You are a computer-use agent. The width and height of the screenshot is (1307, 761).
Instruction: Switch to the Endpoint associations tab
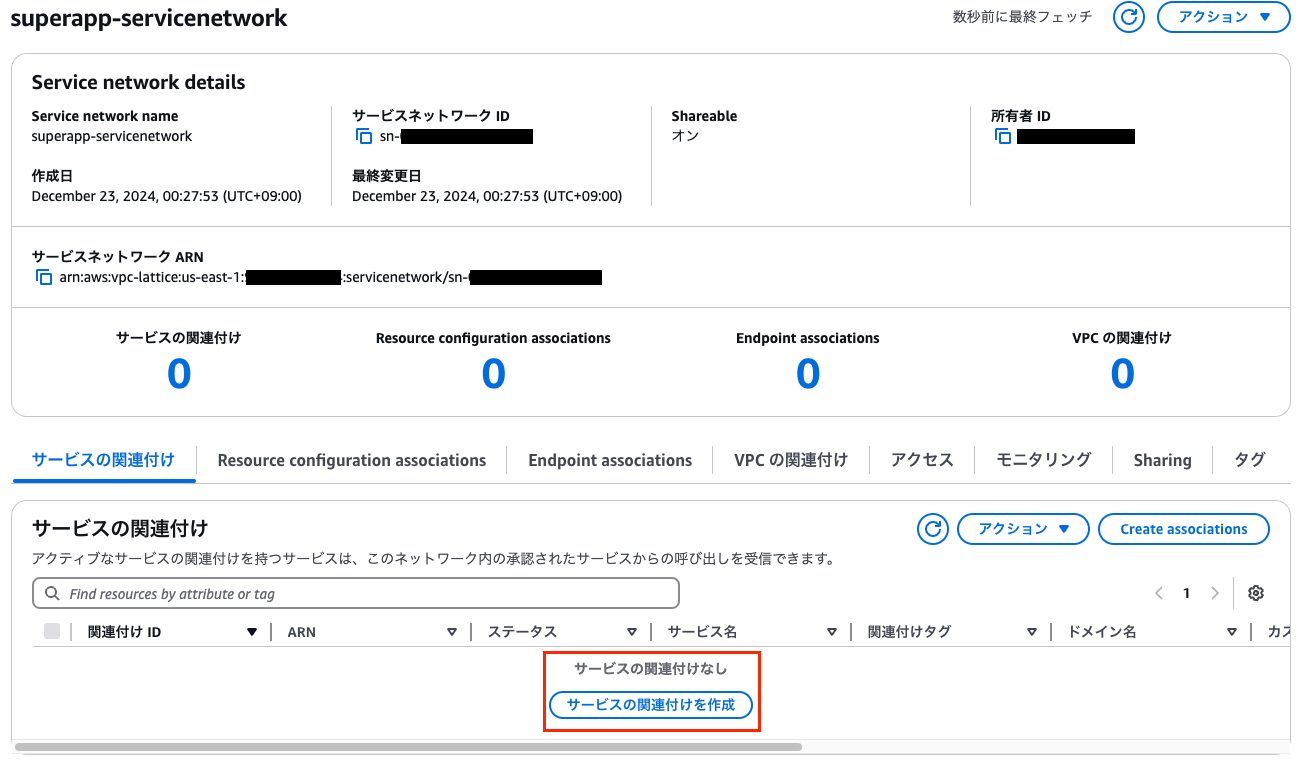point(610,460)
